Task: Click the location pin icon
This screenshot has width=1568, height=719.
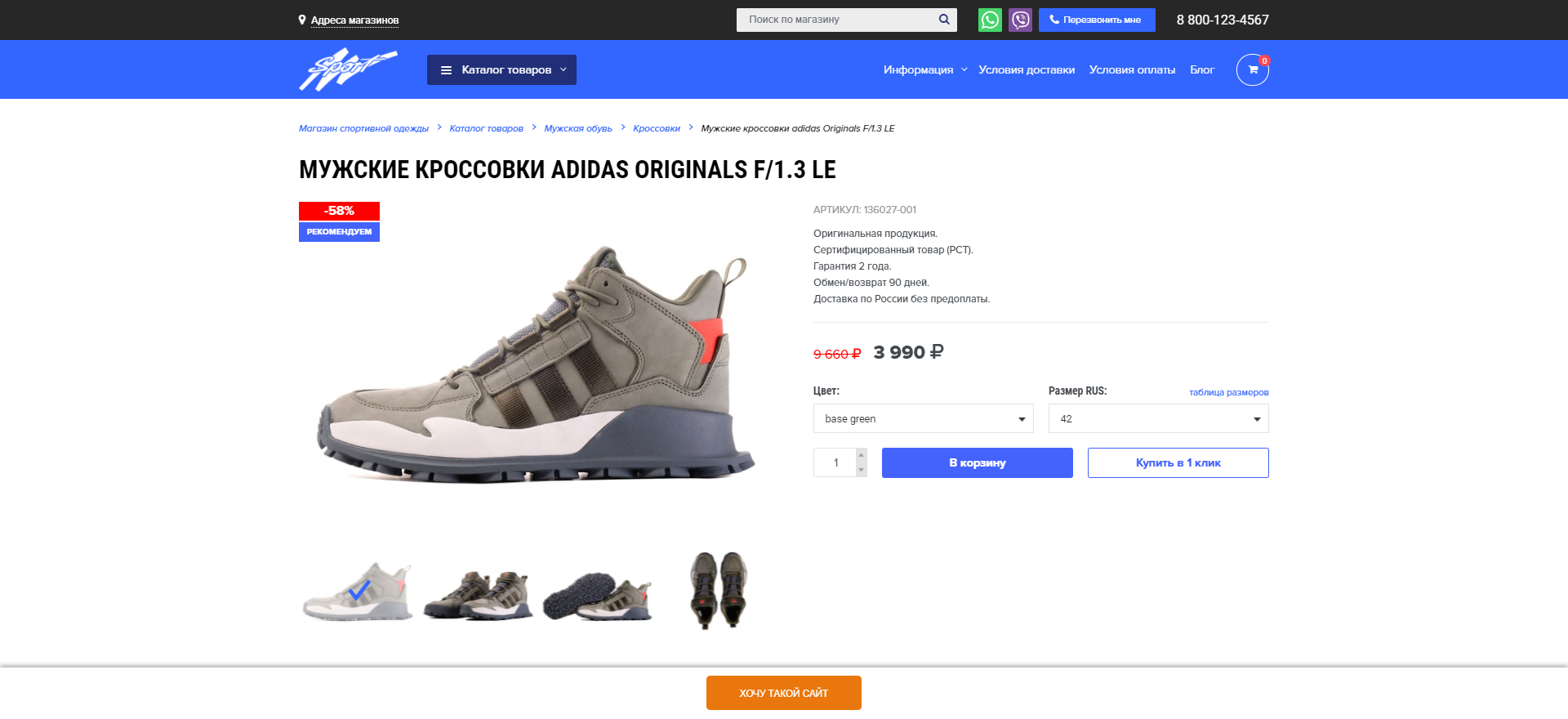Action: pyautogui.click(x=302, y=20)
